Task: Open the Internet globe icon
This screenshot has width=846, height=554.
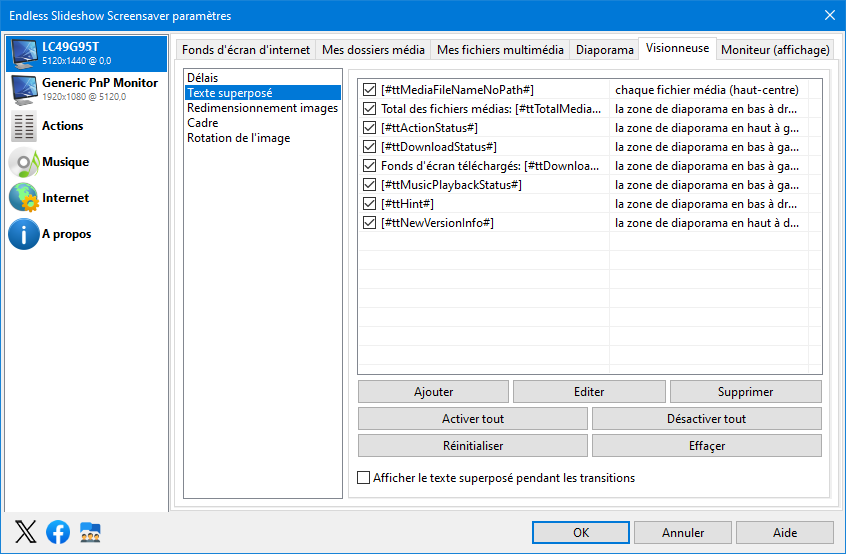Action: point(24,198)
